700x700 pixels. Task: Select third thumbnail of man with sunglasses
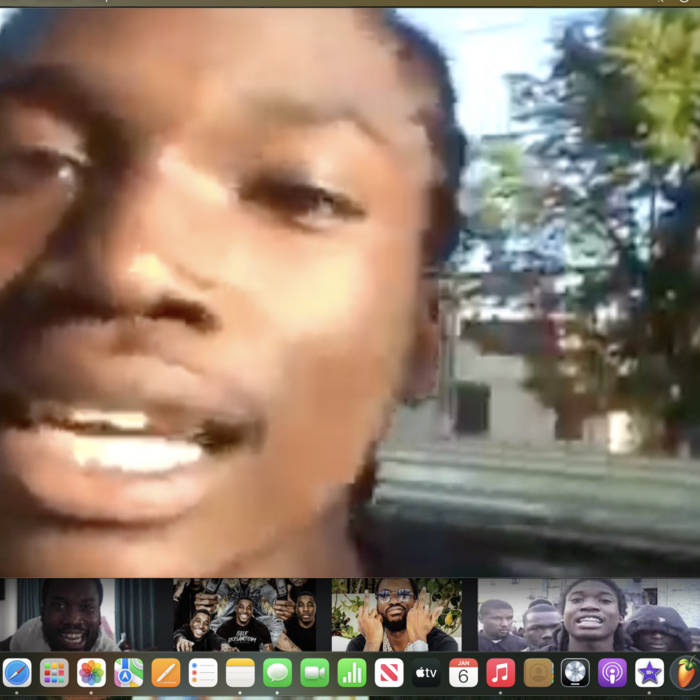[398, 615]
